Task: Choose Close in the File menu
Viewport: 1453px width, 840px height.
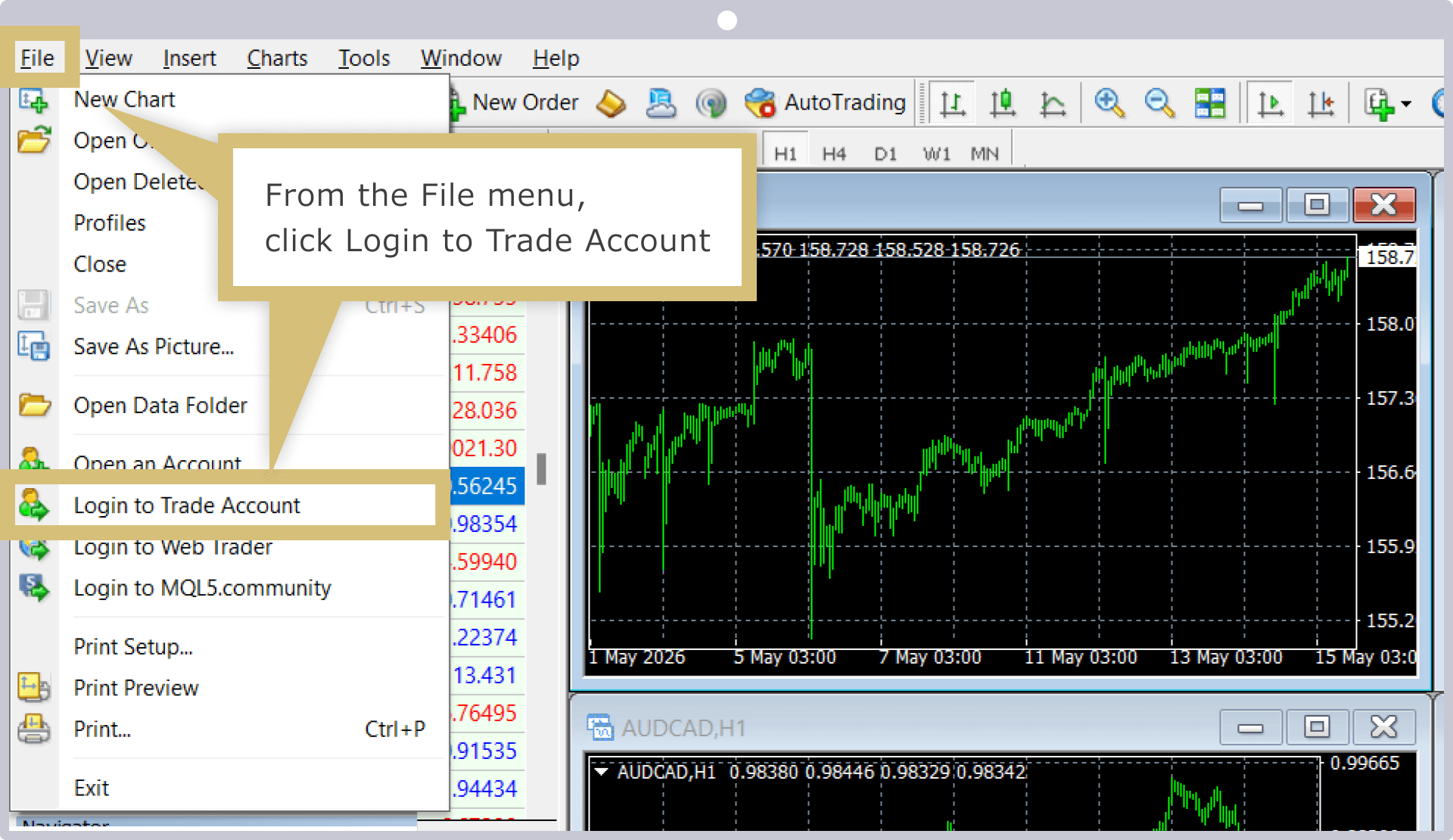Action: pyautogui.click(x=100, y=264)
